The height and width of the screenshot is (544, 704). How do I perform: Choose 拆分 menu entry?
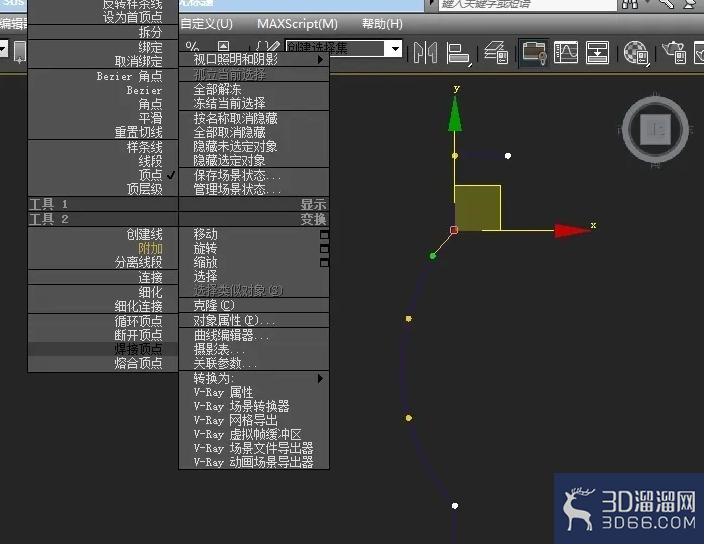click(x=103, y=32)
